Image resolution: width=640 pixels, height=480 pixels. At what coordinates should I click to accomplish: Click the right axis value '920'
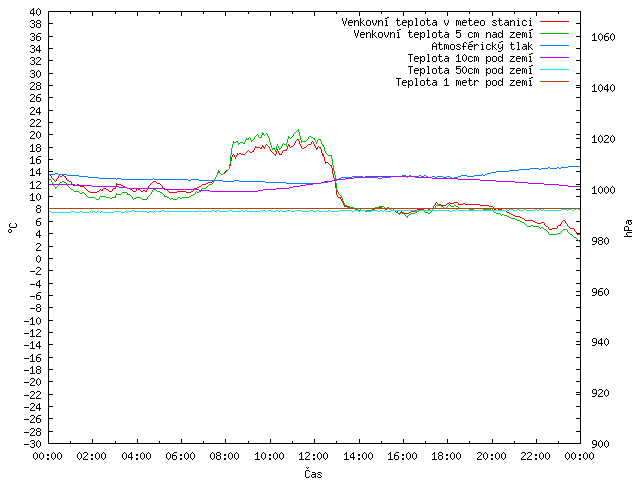click(600, 393)
